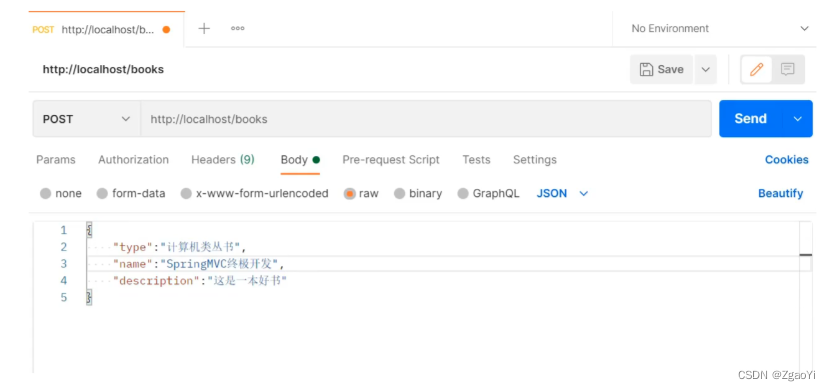
Task: Expand the Save options arrow
Action: (x=706, y=69)
